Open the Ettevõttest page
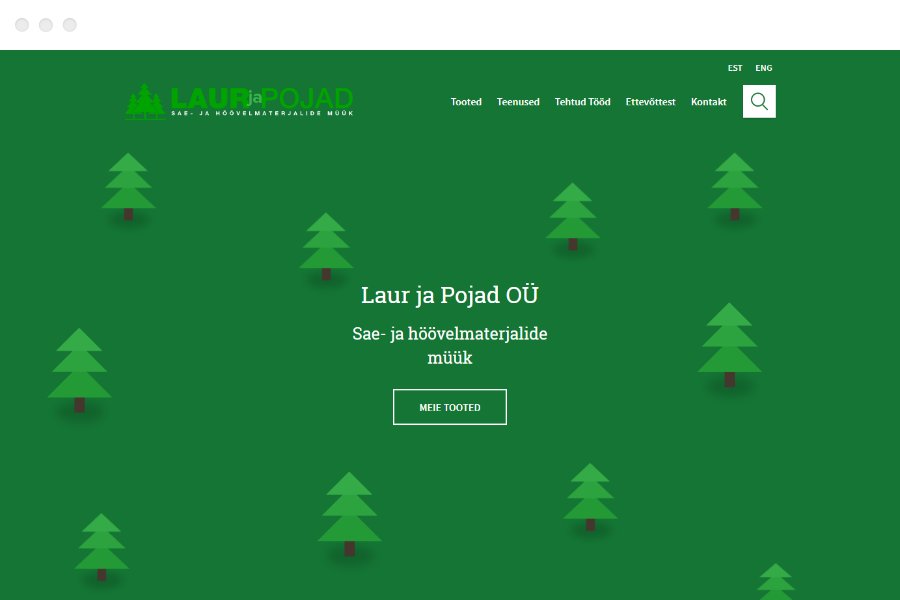The width and height of the screenshot is (900, 600). click(650, 101)
